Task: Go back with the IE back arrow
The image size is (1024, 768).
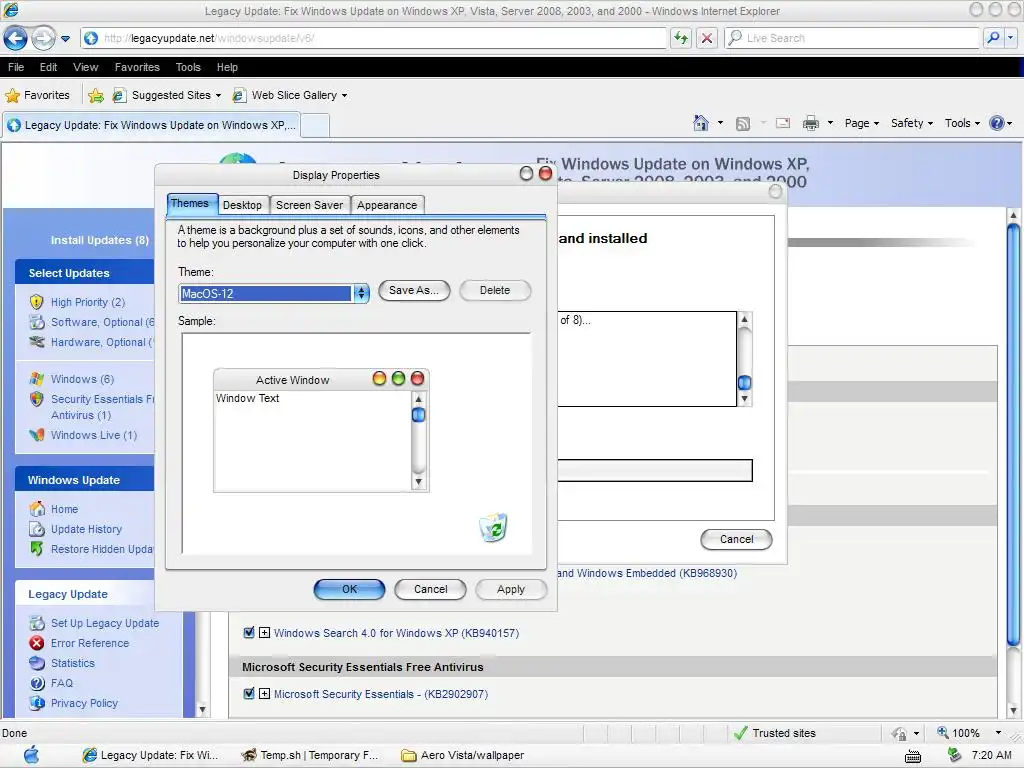Action: coord(15,39)
